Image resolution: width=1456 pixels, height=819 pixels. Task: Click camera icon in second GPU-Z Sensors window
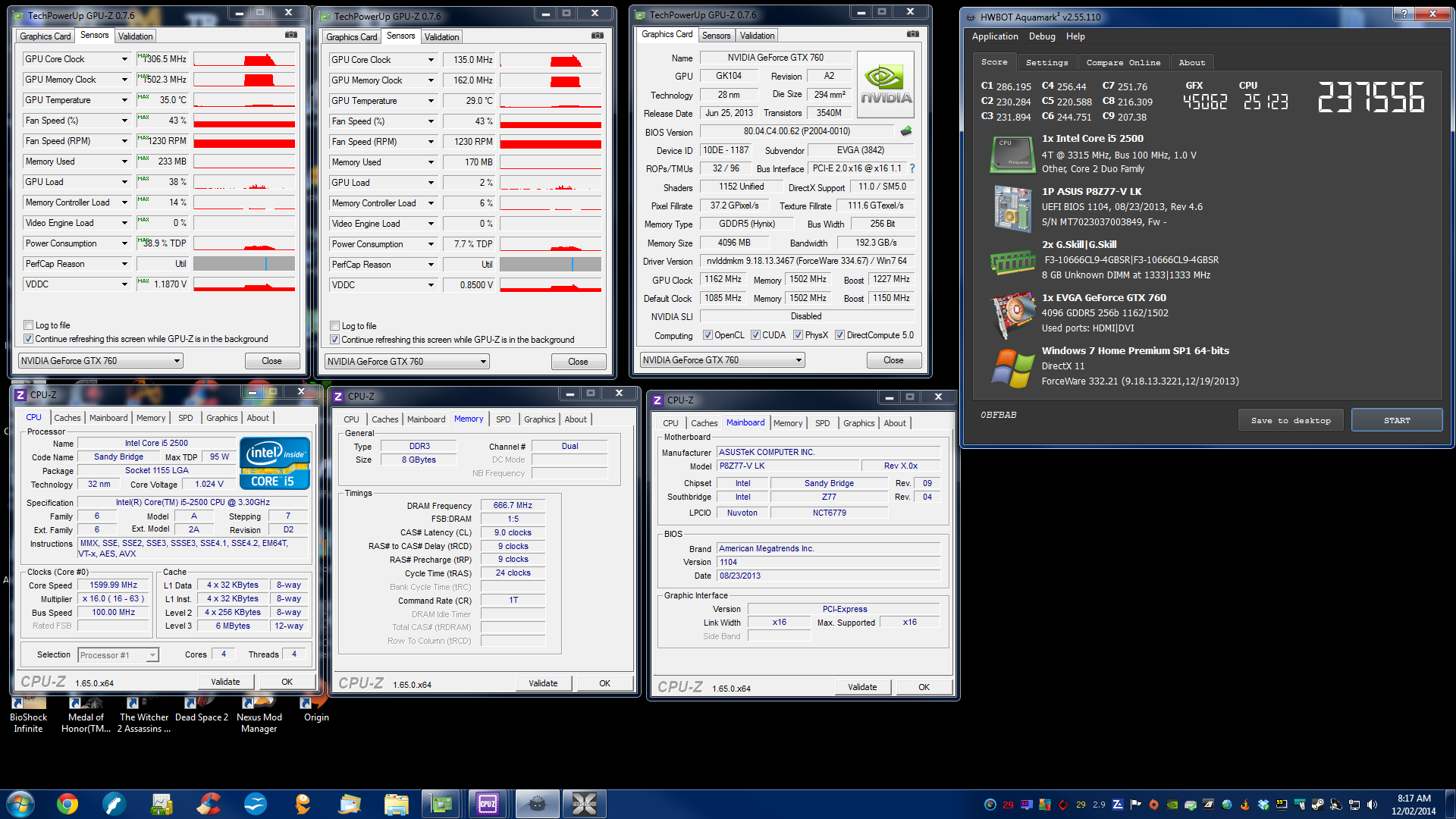click(598, 36)
